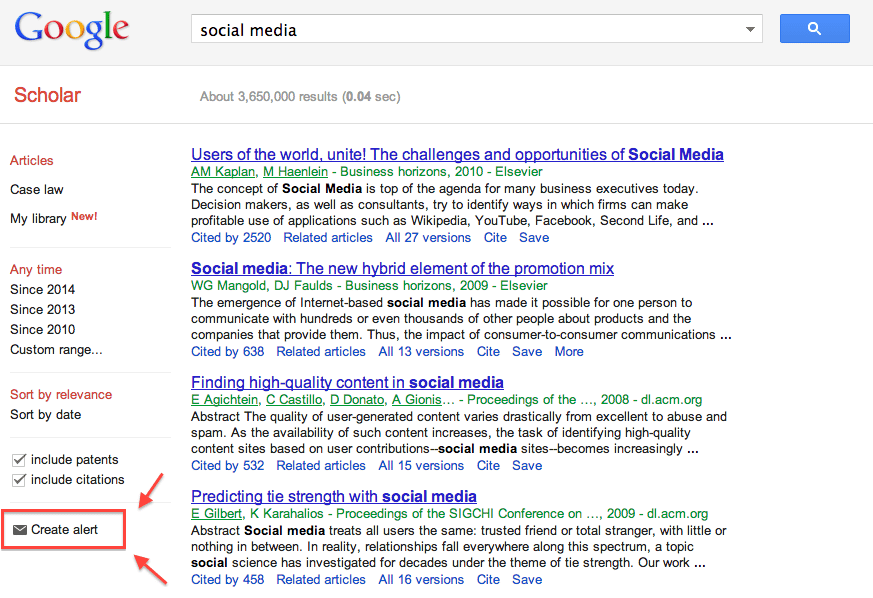
Task: Expand More options for Mangold article
Action: 569,352
